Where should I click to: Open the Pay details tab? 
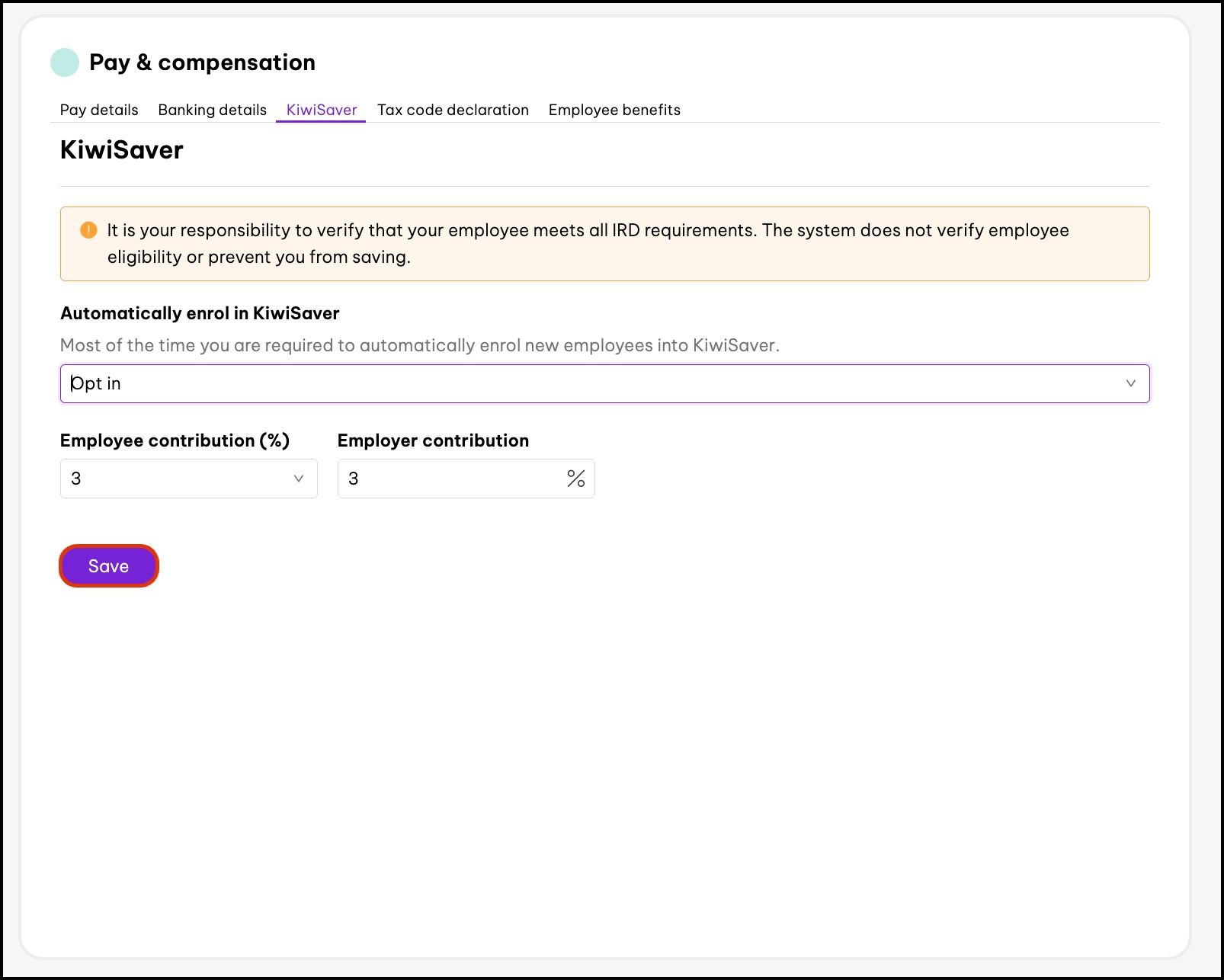[99, 110]
